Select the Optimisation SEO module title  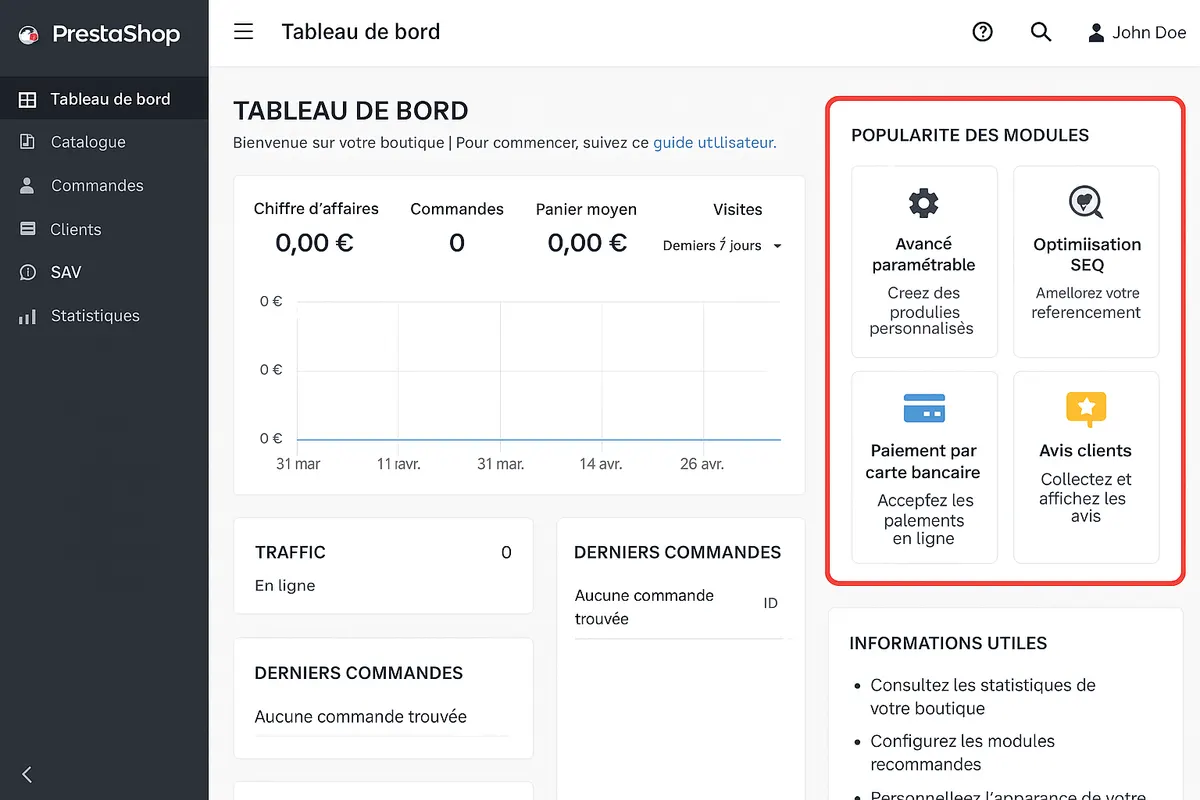(1087, 254)
